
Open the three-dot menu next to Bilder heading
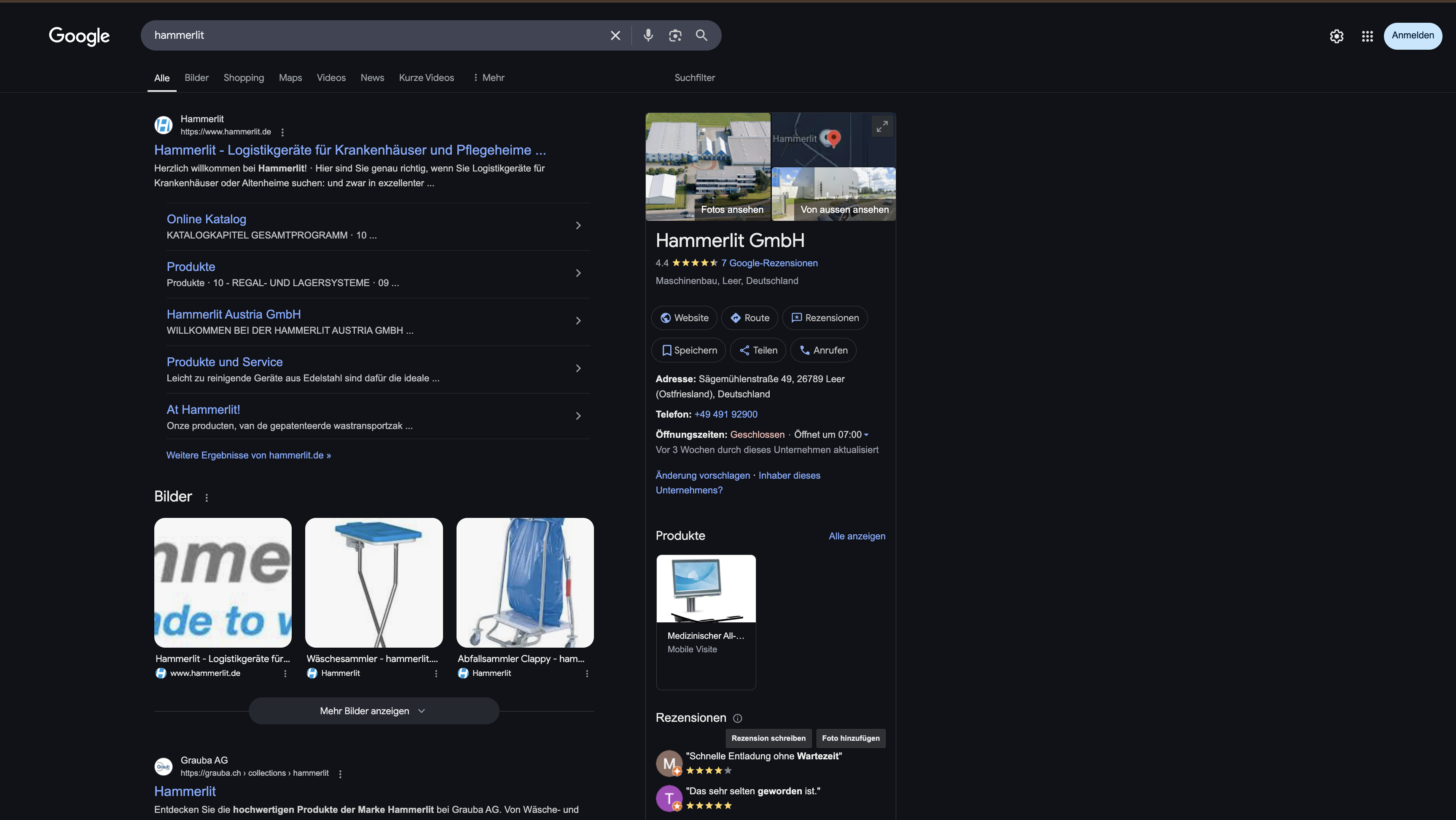[x=207, y=497]
